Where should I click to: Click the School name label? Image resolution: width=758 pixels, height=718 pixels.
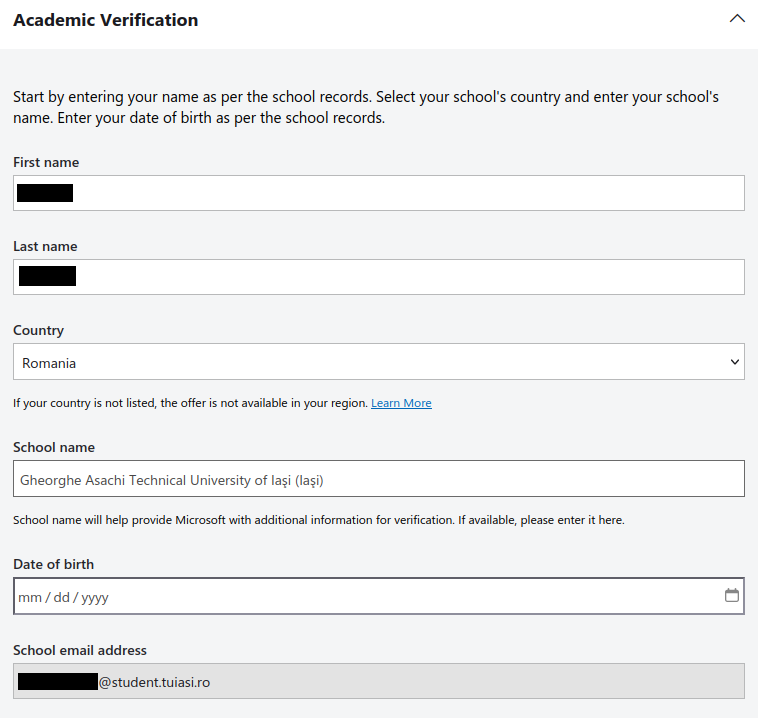click(x=54, y=447)
